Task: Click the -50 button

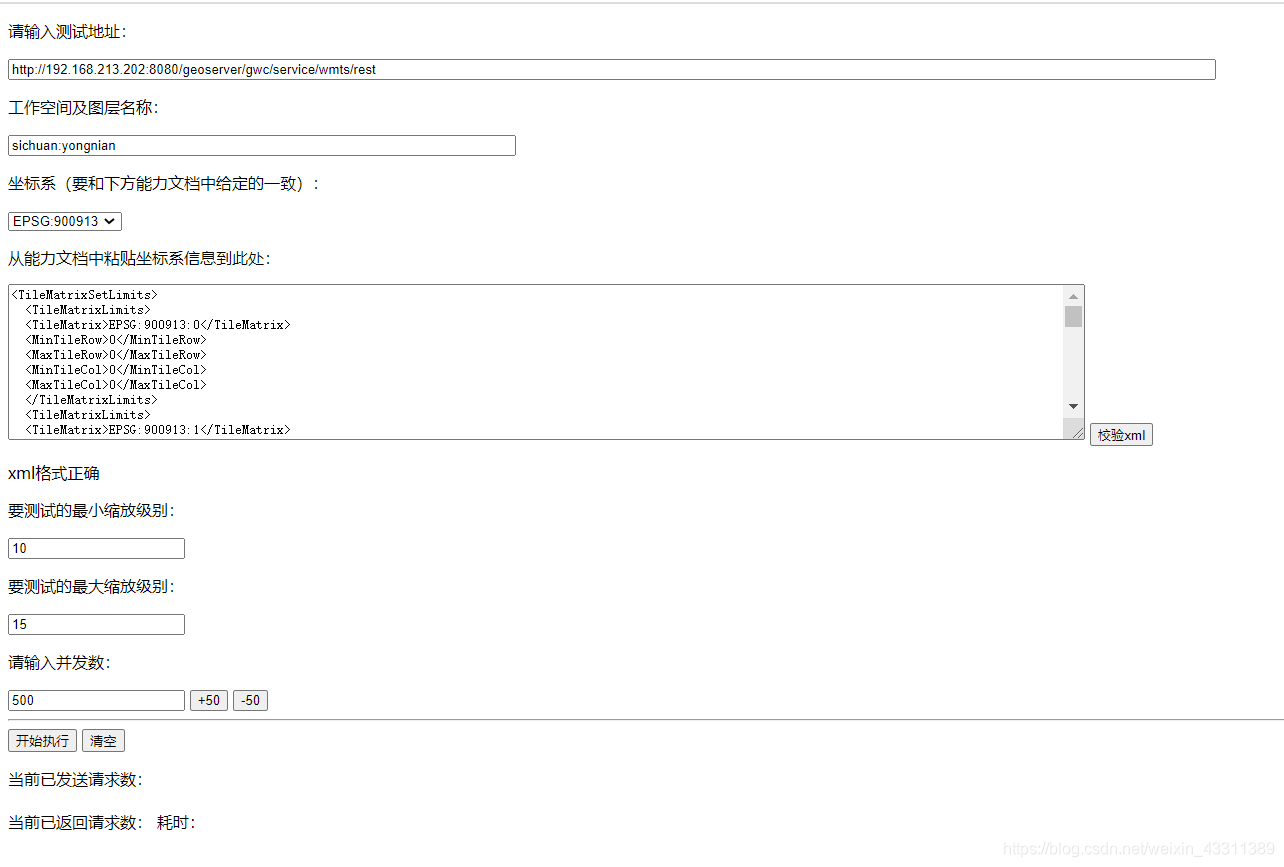Action: (x=250, y=700)
